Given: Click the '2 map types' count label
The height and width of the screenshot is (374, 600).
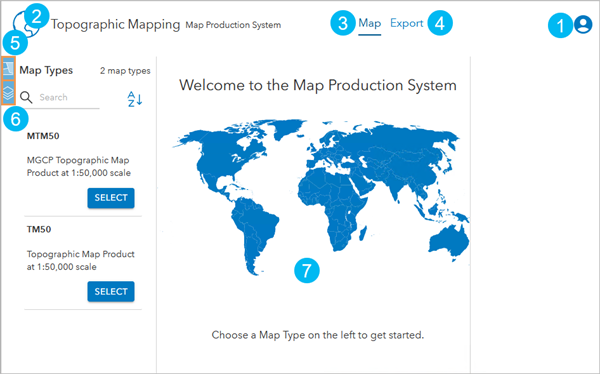Looking at the screenshot, I should pos(125,71).
